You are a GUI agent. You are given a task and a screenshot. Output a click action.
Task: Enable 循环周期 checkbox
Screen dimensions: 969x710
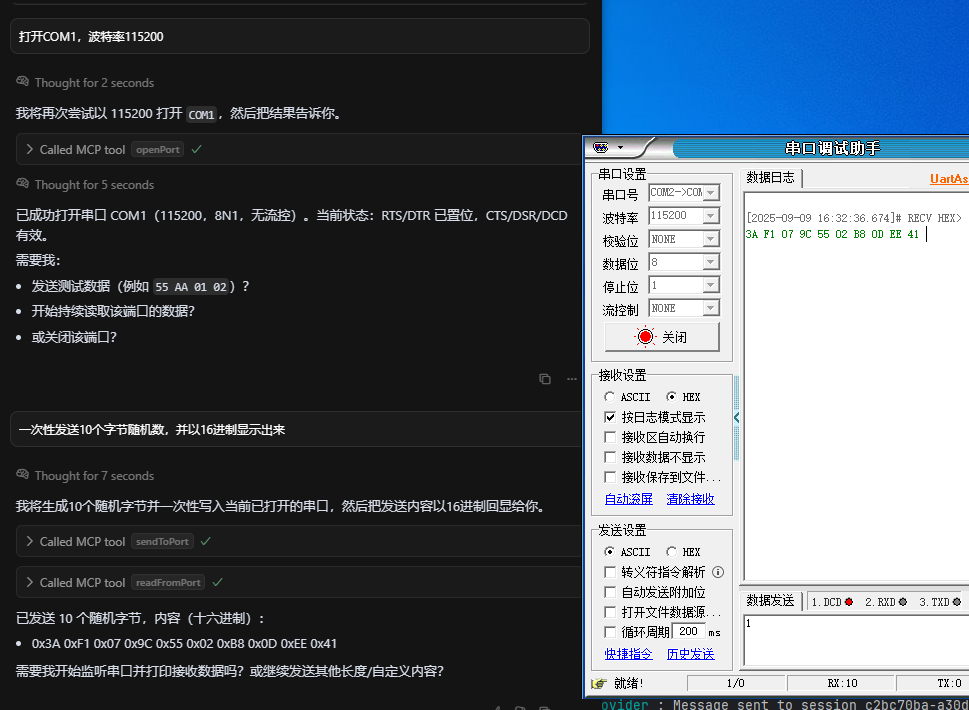click(610, 632)
